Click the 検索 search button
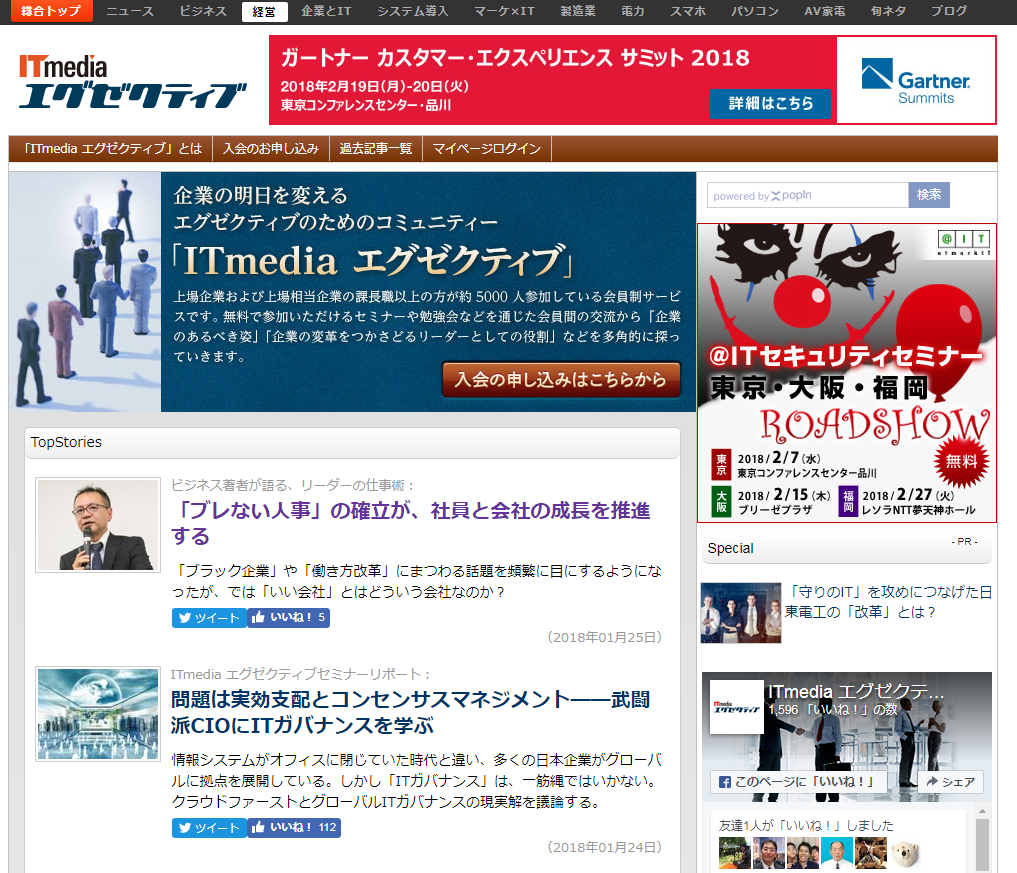 pyautogui.click(x=929, y=195)
